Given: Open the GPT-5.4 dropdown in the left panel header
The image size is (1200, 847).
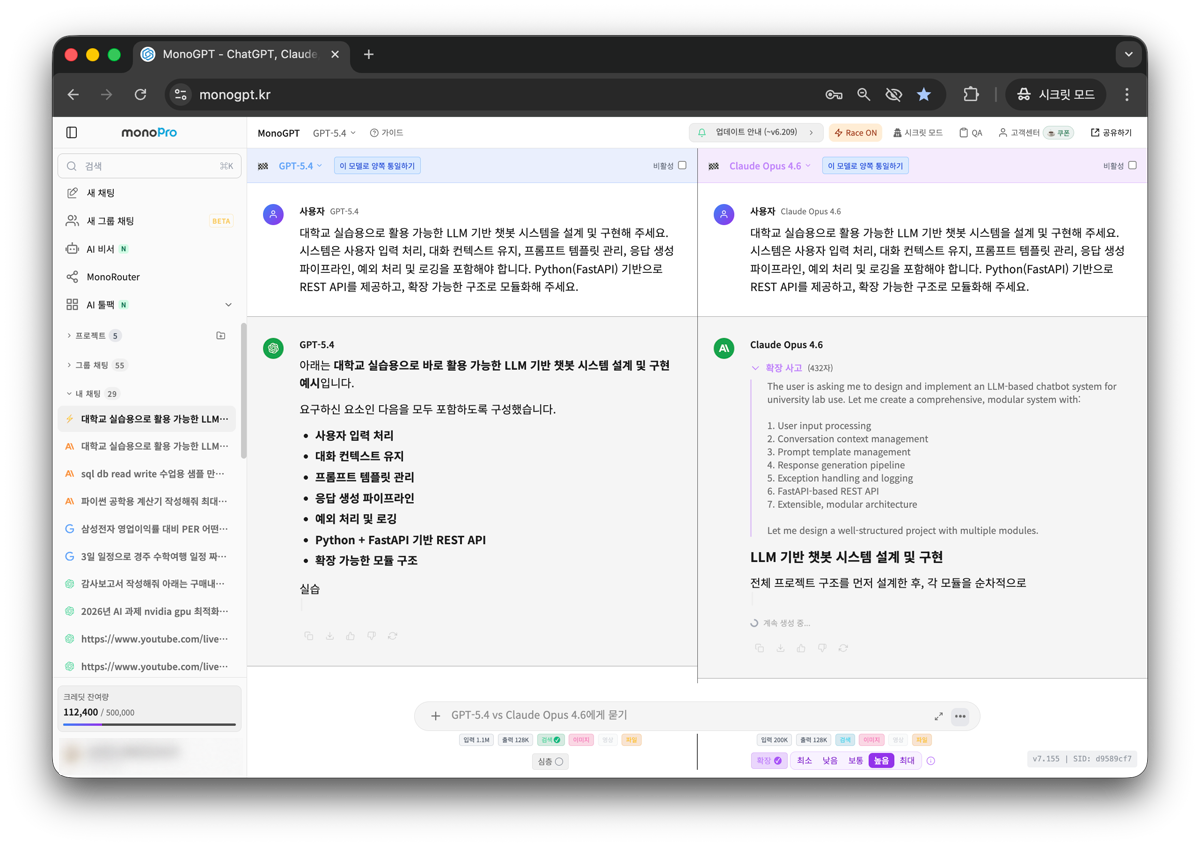Looking at the screenshot, I should click(x=300, y=166).
